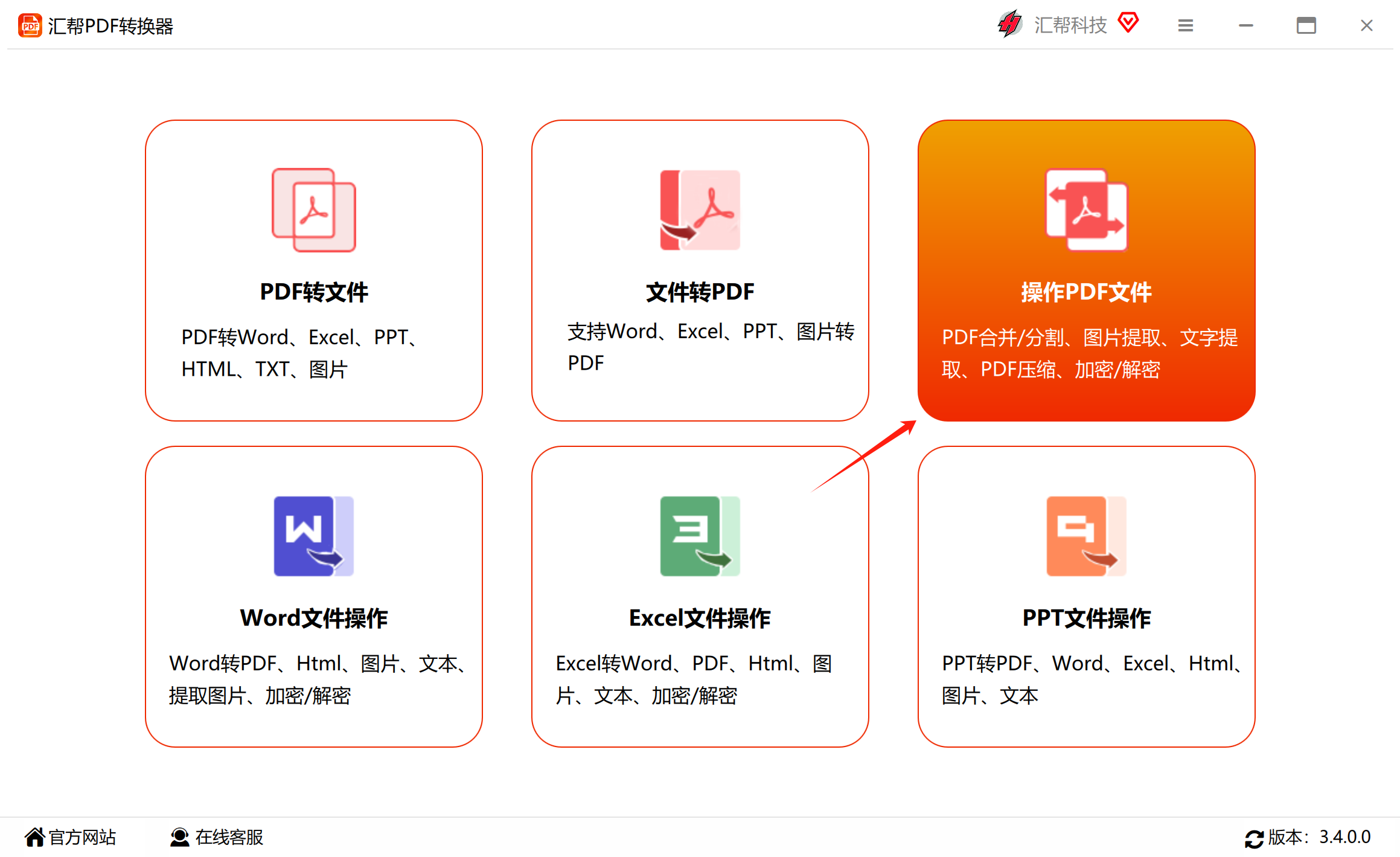1400x857 pixels.
Task: Close the 汇帮PDF转换器 window
Action: tap(1367, 25)
